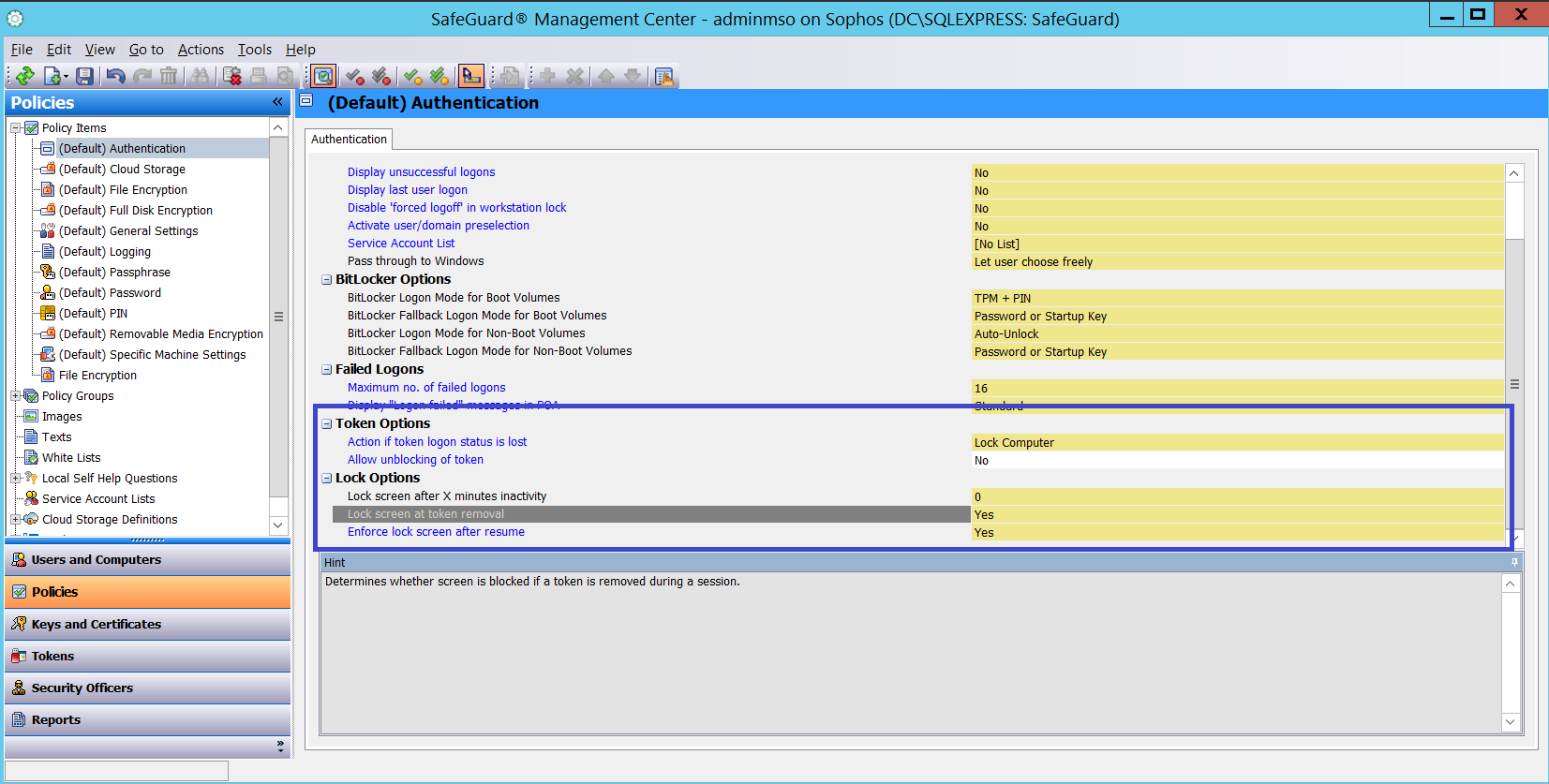Expand the Policy Groups tree node
The height and width of the screenshot is (784, 1549).
click(15, 396)
